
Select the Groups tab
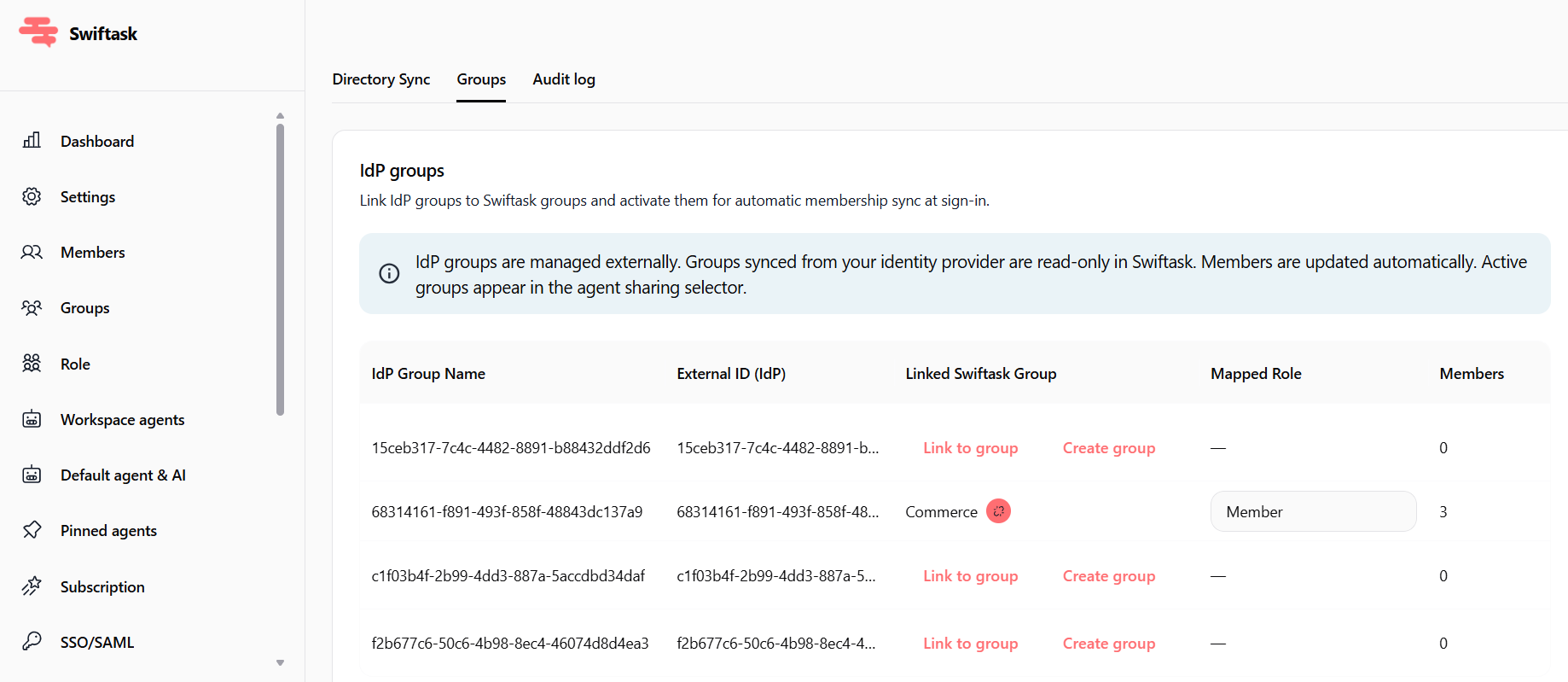click(x=481, y=79)
